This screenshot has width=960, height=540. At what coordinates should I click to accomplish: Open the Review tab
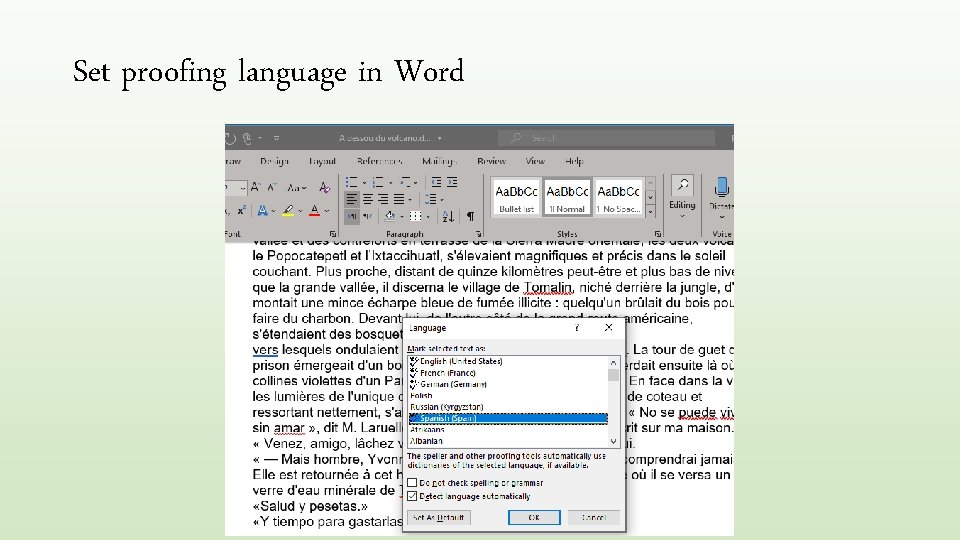(491, 161)
